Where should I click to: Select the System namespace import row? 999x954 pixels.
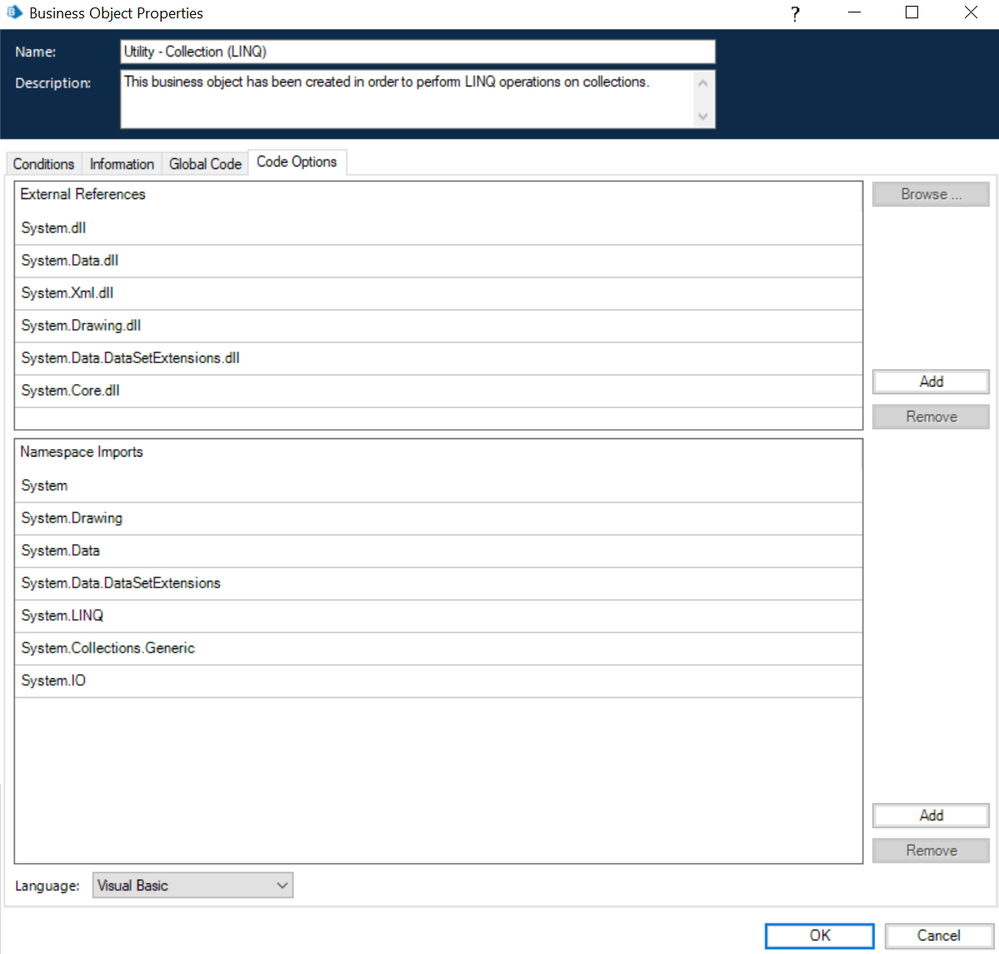coord(438,486)
